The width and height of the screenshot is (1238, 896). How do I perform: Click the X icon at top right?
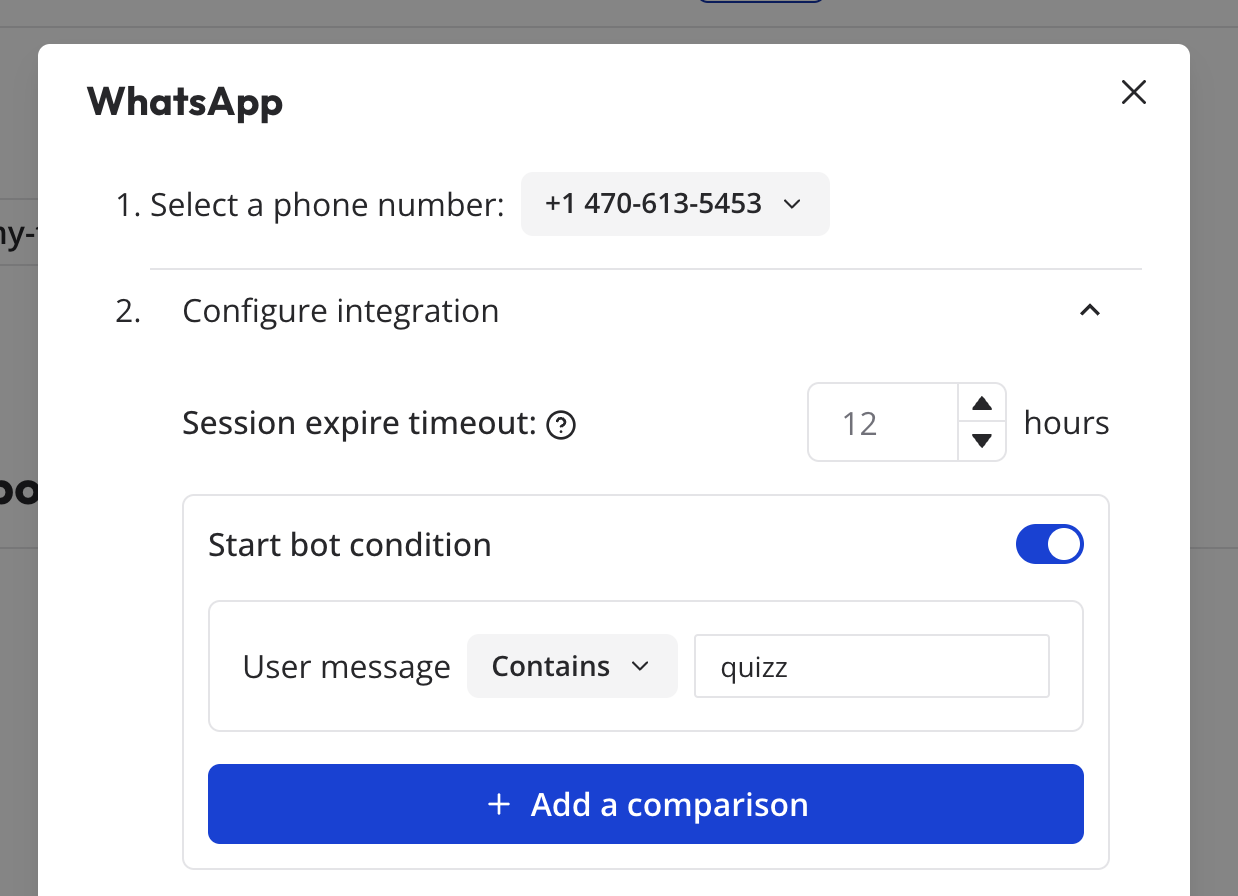pos(1133,92)
